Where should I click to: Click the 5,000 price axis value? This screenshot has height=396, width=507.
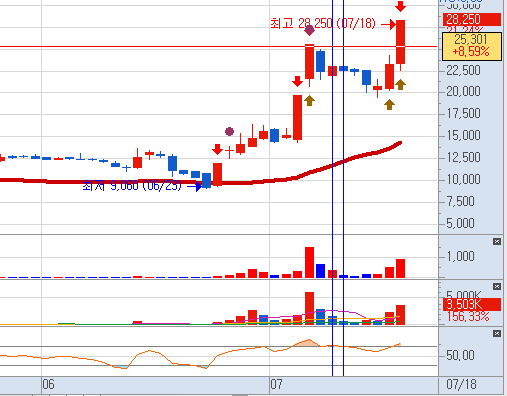tap(460, 223)
